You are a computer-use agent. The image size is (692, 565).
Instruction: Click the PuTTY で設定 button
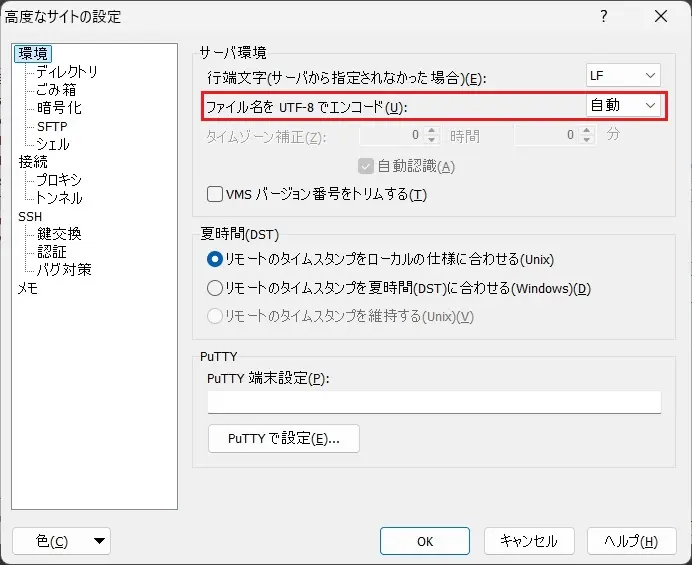click(x=283, y=438)
